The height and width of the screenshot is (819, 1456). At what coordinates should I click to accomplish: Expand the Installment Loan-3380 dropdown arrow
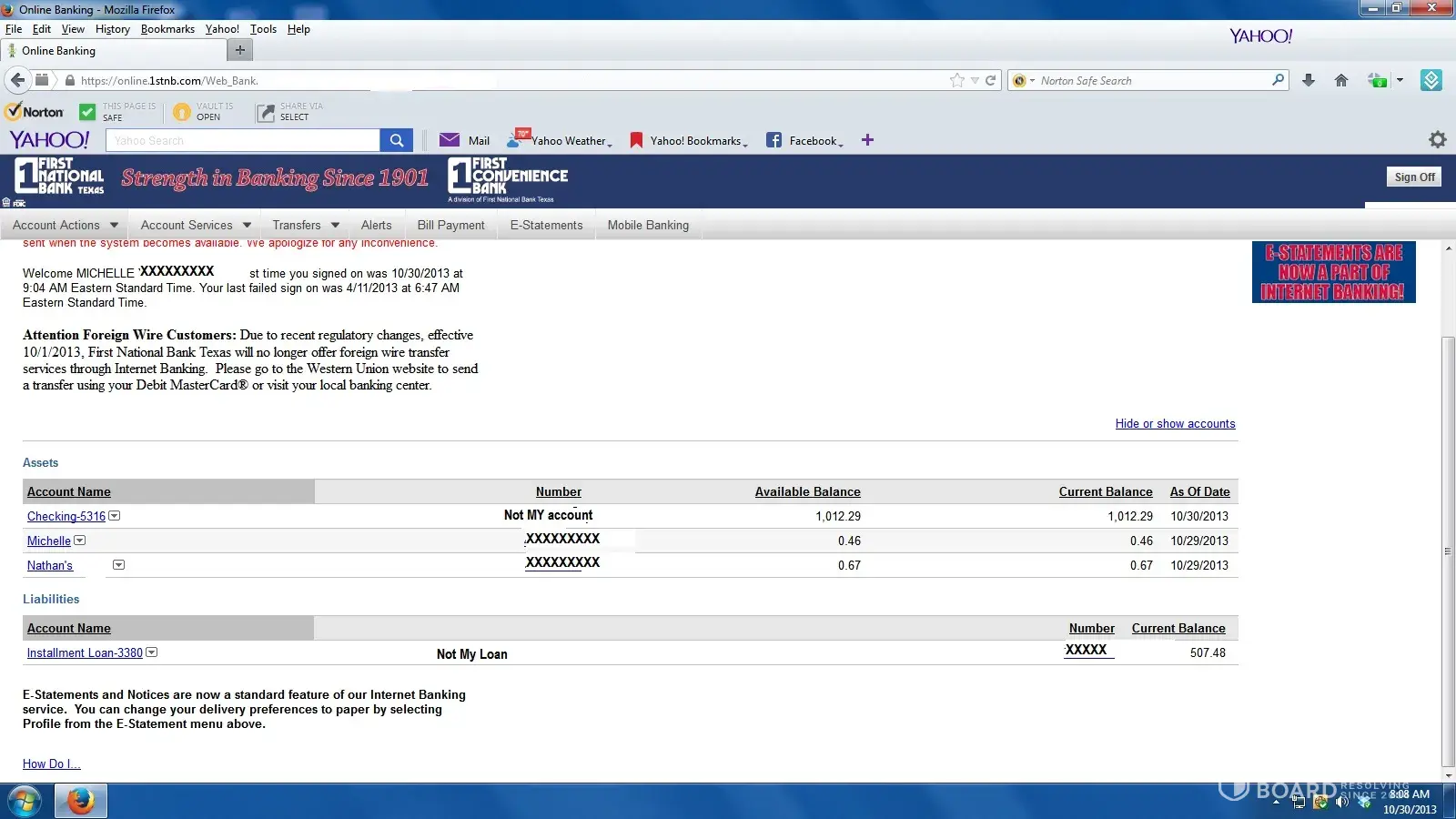click(x=152, y=652)
